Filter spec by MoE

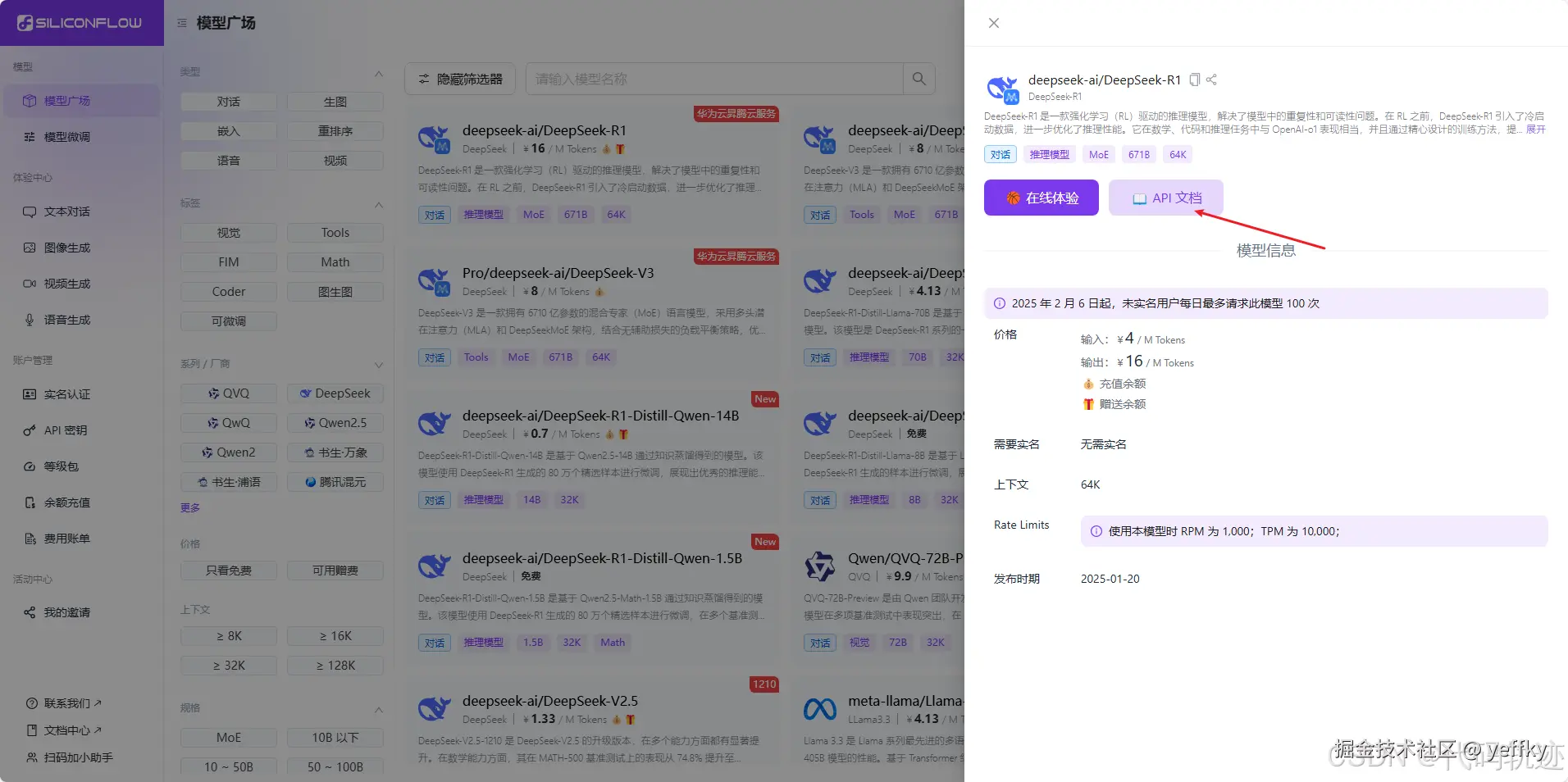click(229, 738)
